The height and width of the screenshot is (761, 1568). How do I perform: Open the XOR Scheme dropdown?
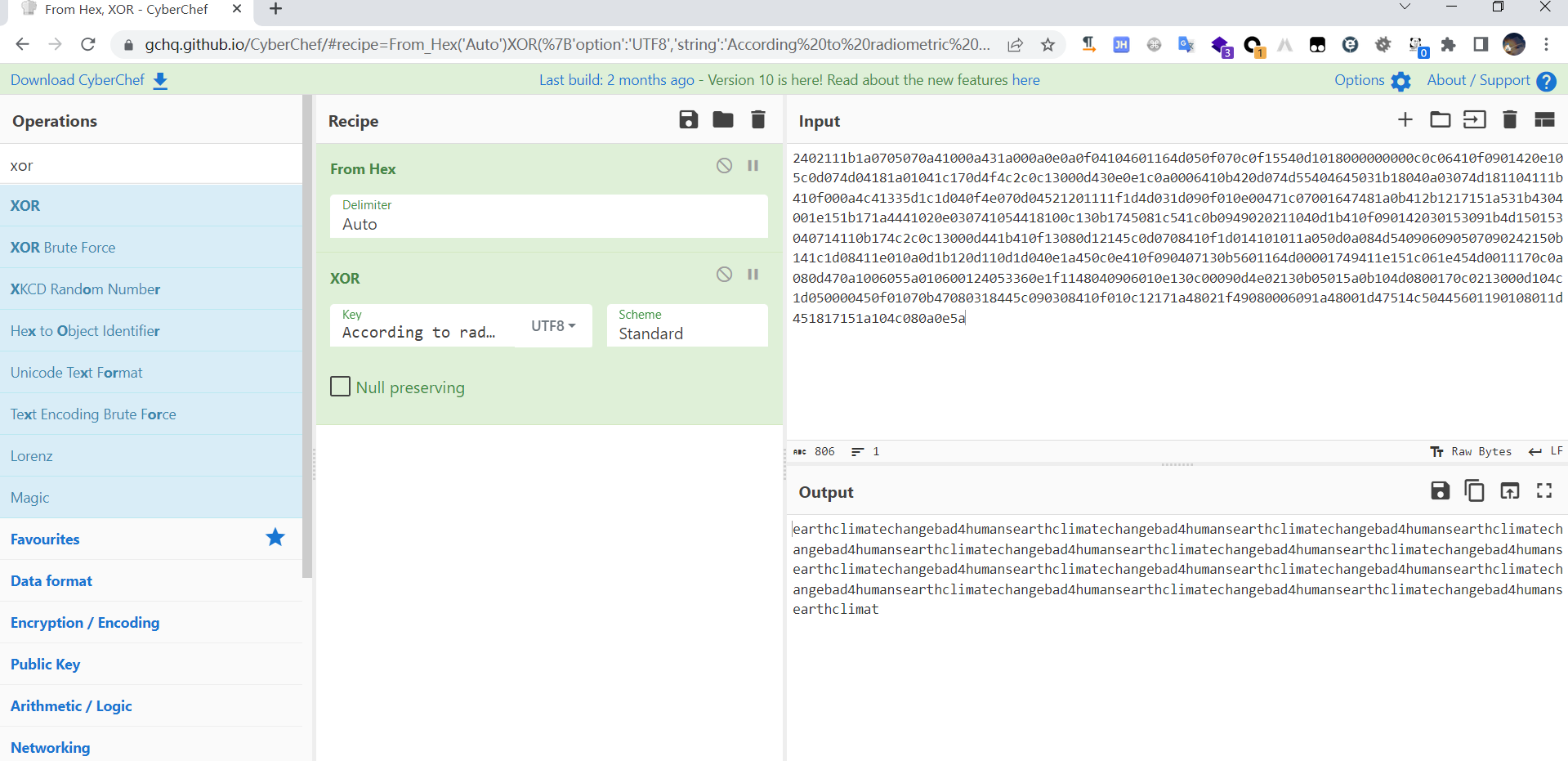tap(686, 325)
